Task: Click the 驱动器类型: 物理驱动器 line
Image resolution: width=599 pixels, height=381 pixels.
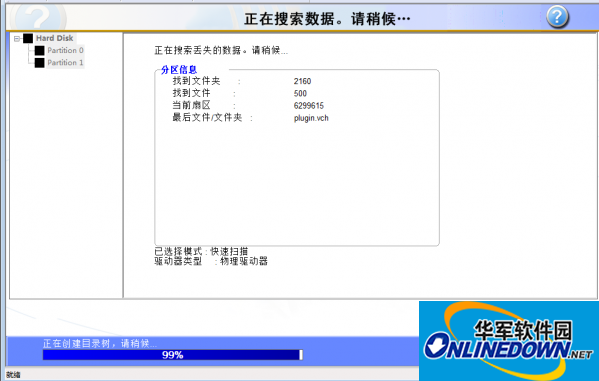Action: coord(211,261)
